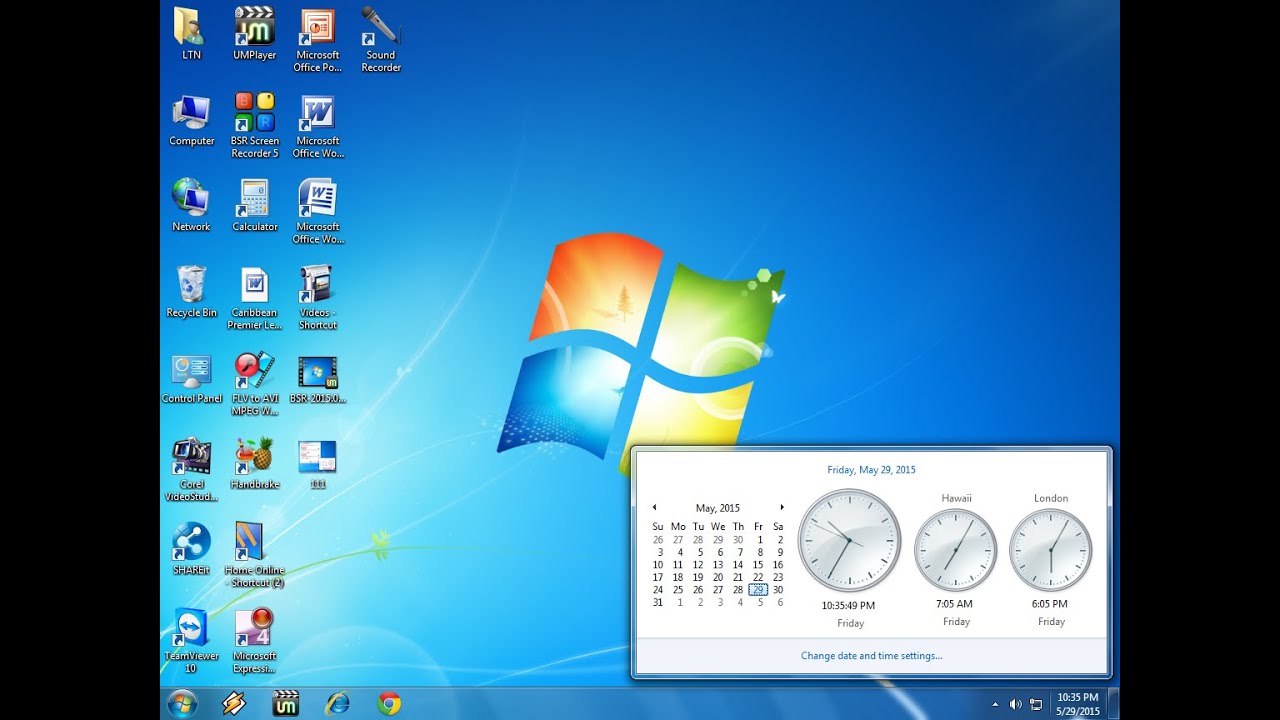Go to previous month in calendar
1280x720 pixels.
(654, 508)
